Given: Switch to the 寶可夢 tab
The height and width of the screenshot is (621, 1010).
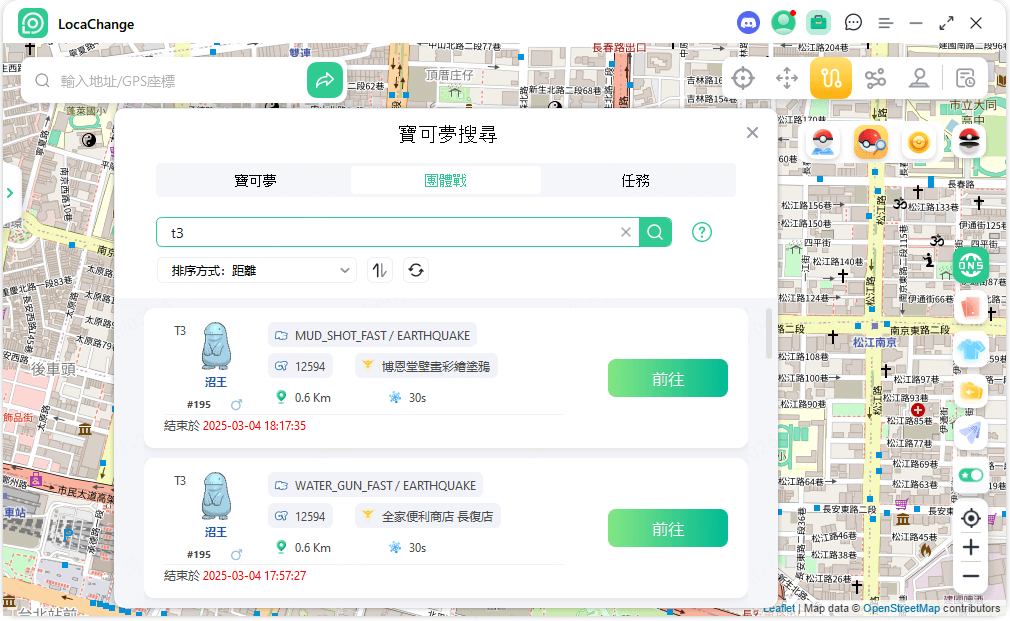Looking at the screenshot, I should tap(255, 180).
